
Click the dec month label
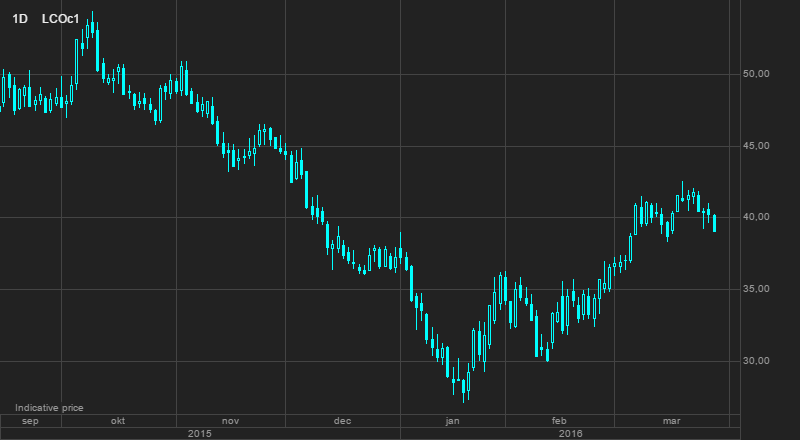coord(342,421)
